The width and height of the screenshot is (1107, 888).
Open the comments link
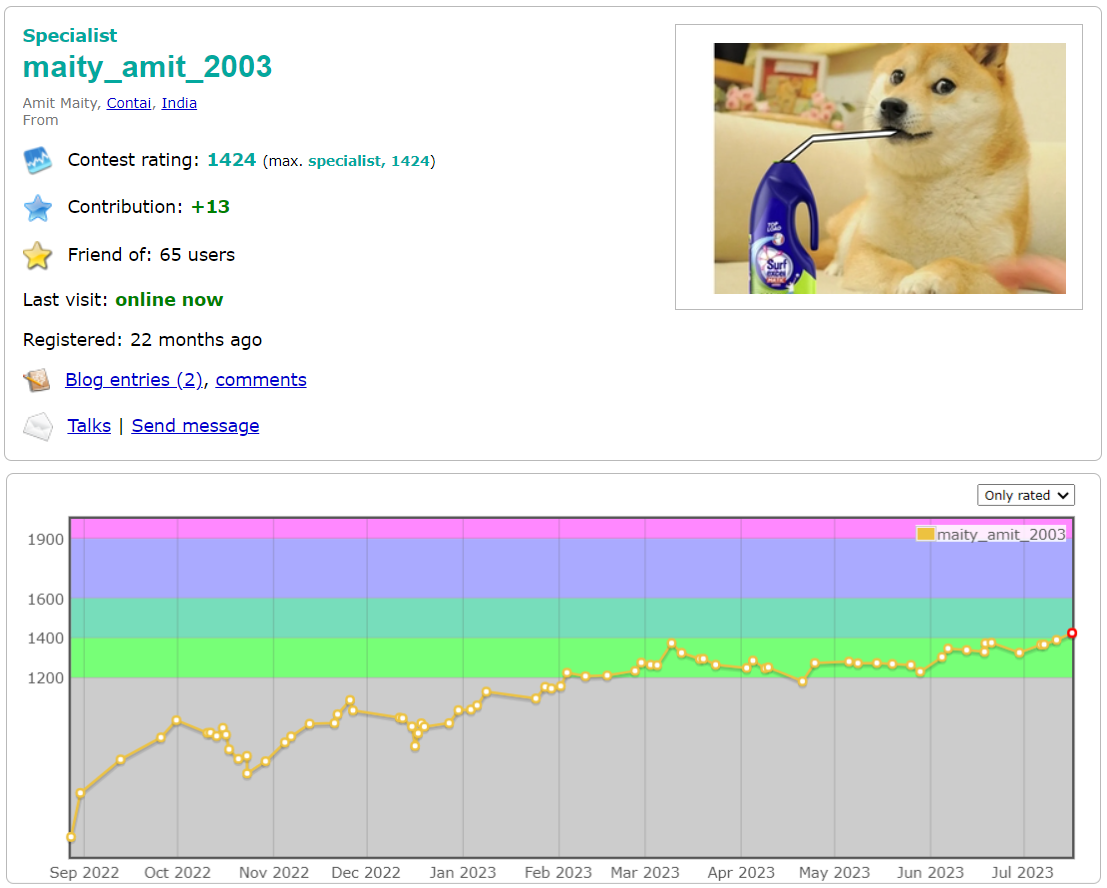coord(260,380)
